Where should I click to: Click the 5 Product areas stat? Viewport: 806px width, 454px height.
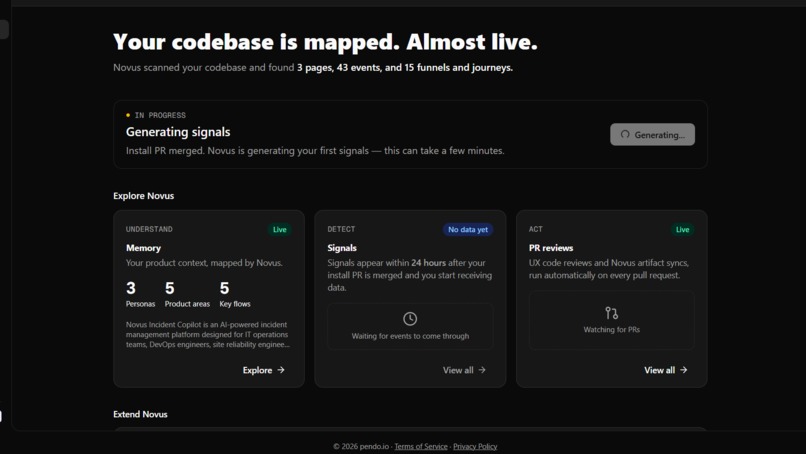point(187,294)
